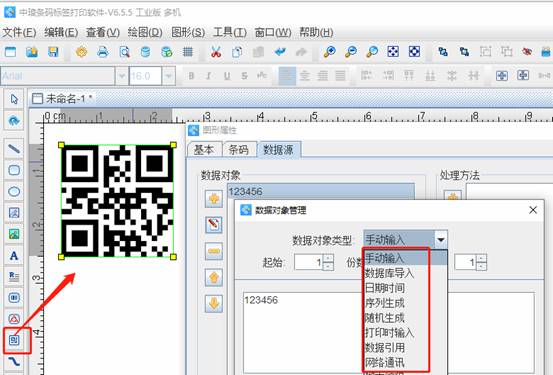This screenshot has height=375, width=553.
Task: Switch to the 条码 tab
Action: (x=239, y=150)
